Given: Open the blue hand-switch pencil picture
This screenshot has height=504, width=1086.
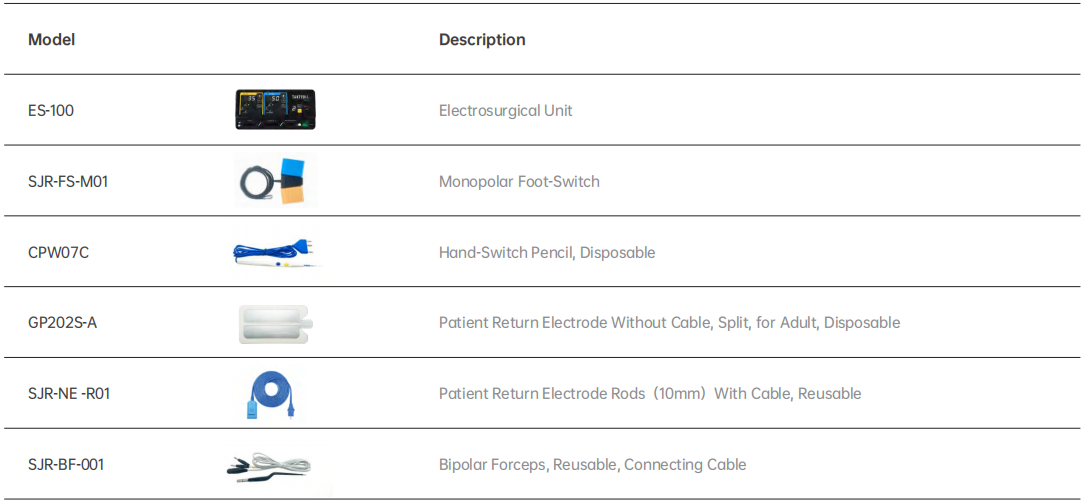Looking at the screenshot, I should (277, 252).
